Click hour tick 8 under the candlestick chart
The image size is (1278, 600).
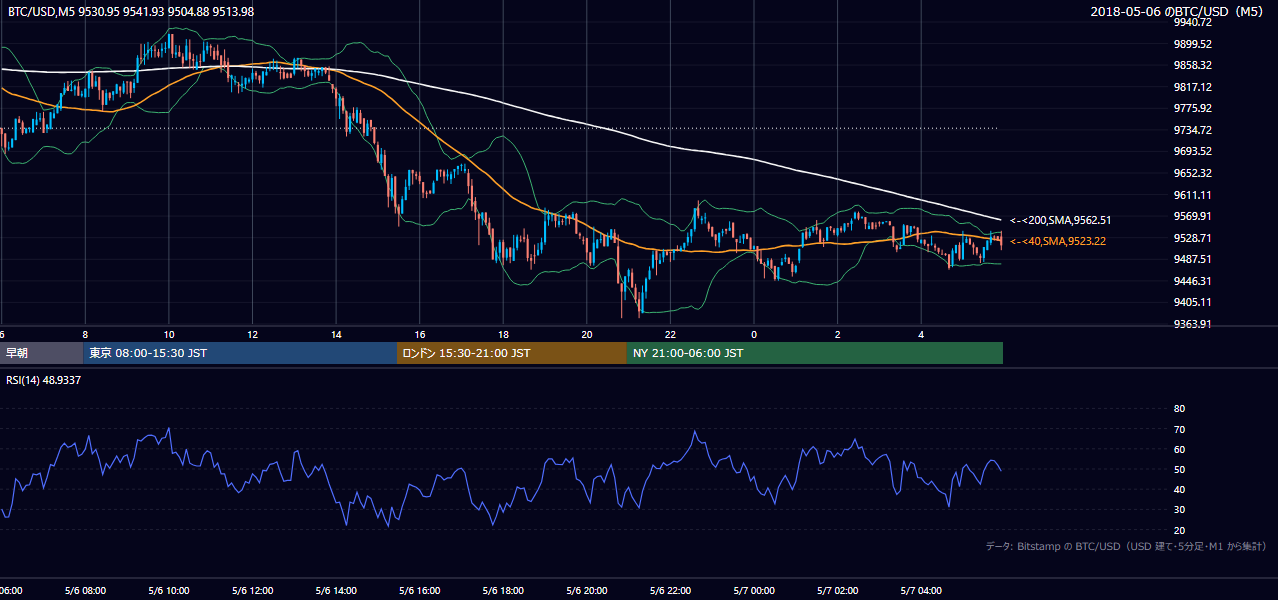(86, 335)
